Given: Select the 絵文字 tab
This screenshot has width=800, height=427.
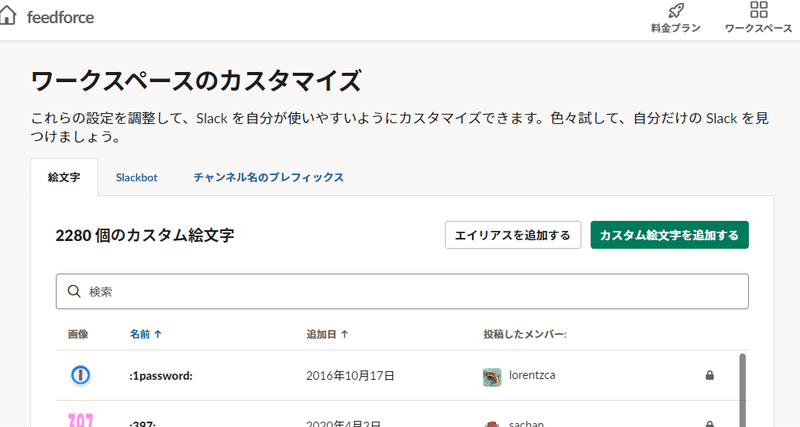Looking at the screenshot, I should [64, 177].
